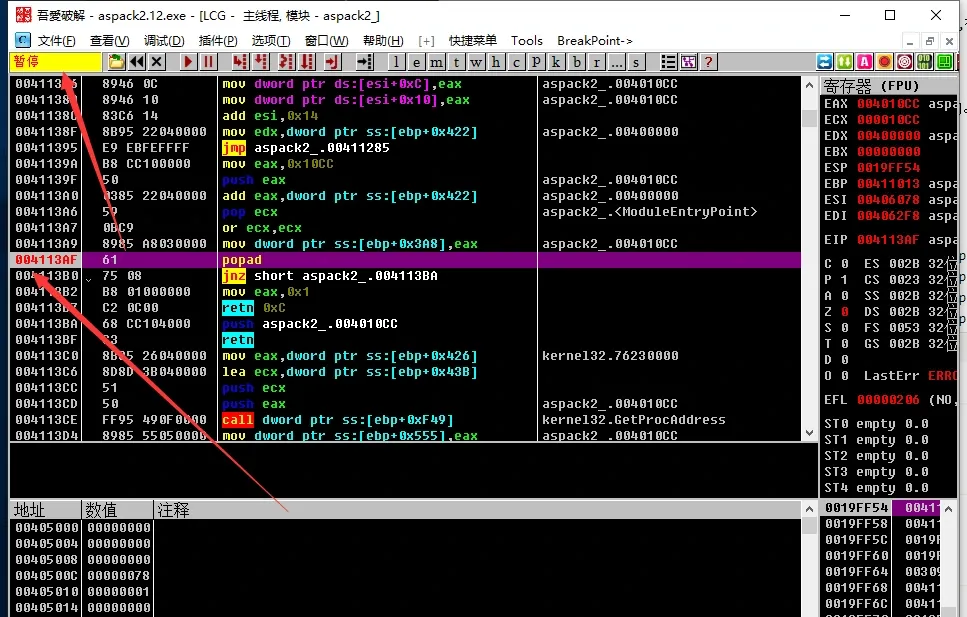Open Go to address with the black arrow icon

[364, 62]
